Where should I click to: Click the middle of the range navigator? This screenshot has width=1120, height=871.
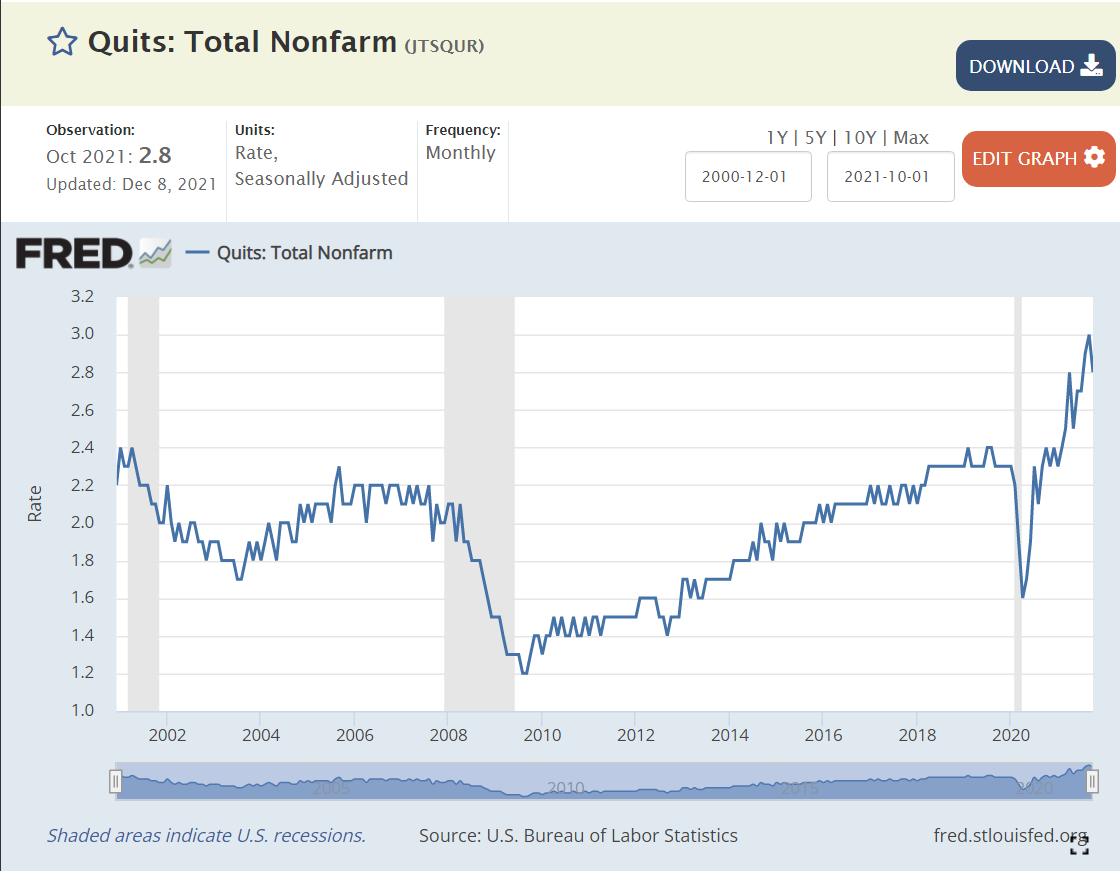coord(604,781)
